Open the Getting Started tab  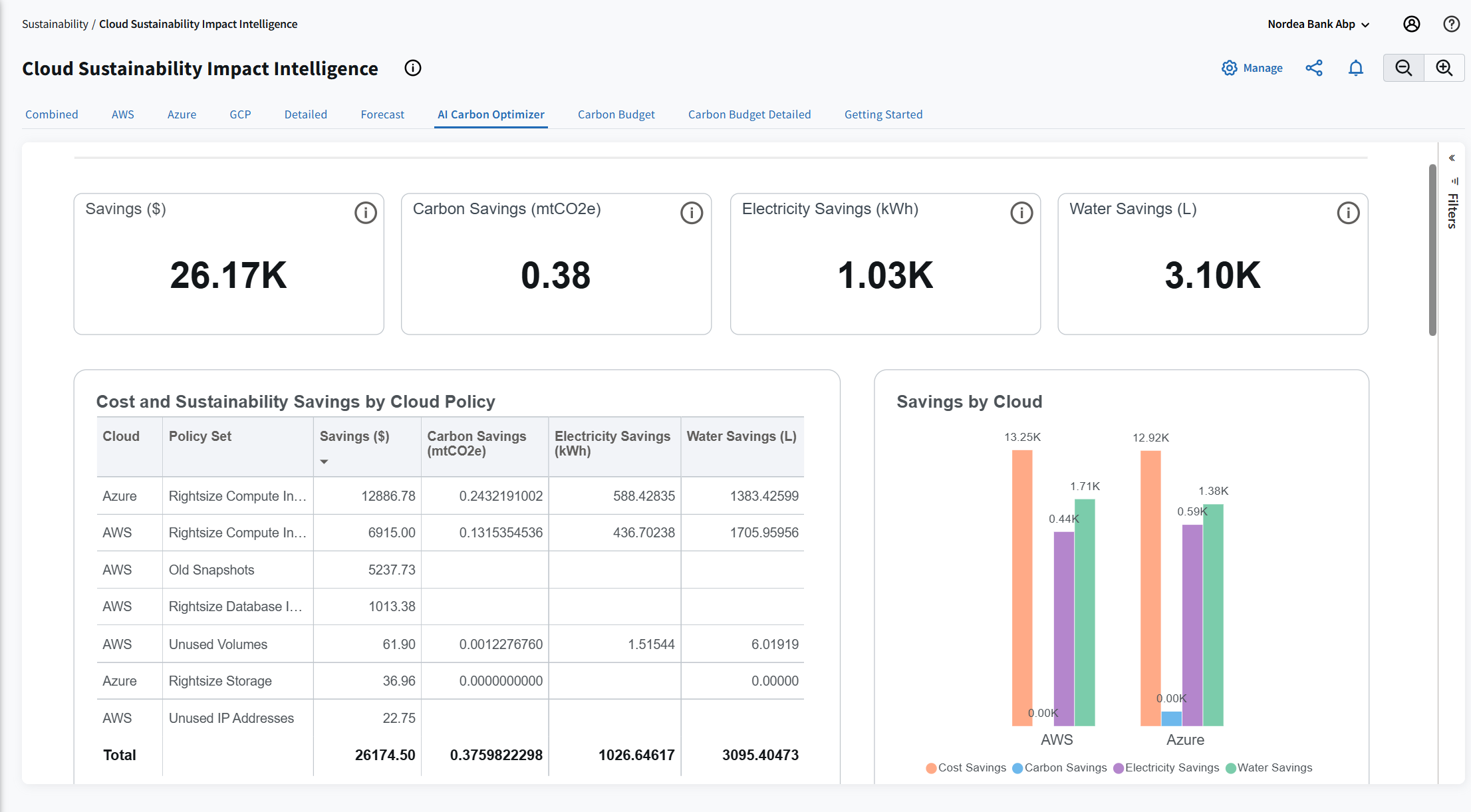click(883, 114)
